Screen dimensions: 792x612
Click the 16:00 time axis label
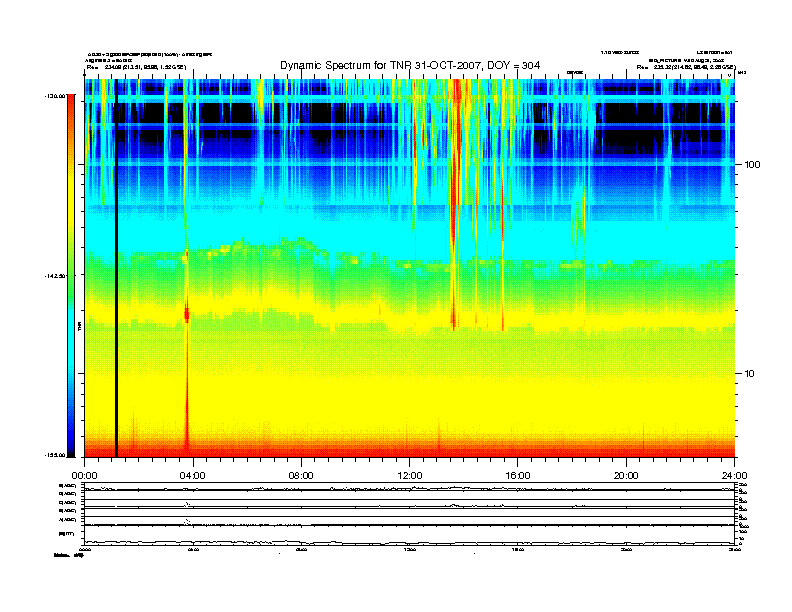coord(518,476)
